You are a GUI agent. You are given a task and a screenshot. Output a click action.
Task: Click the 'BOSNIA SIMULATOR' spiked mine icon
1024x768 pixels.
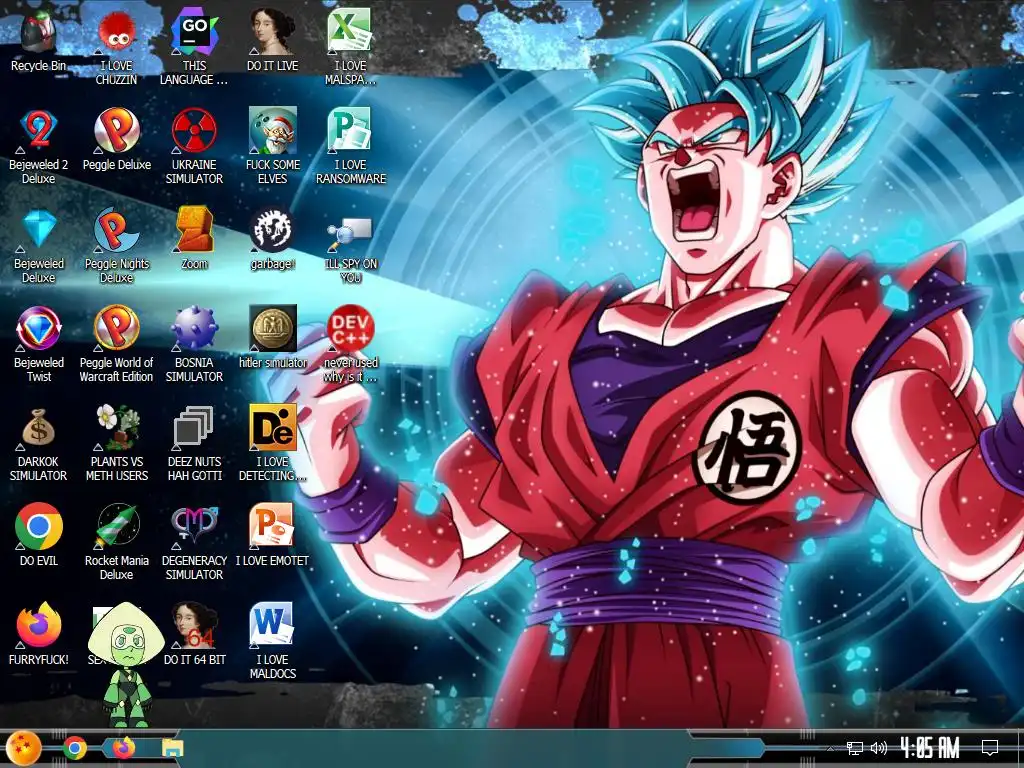(x=194, y=328)
